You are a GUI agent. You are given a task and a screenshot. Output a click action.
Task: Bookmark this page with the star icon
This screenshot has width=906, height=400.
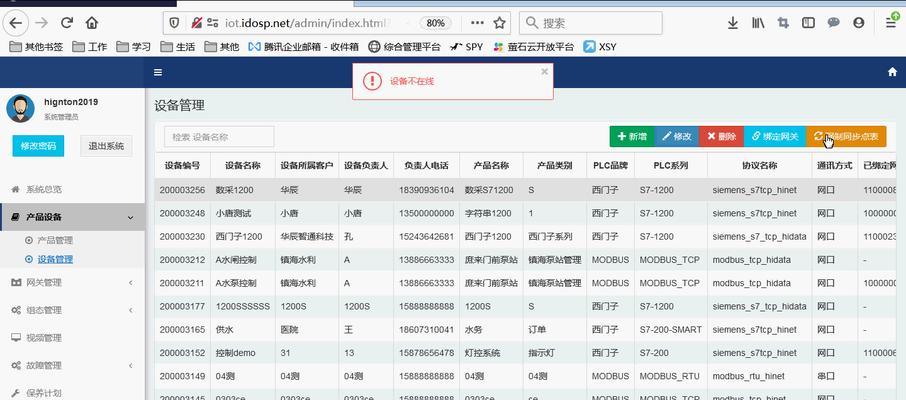499,23
